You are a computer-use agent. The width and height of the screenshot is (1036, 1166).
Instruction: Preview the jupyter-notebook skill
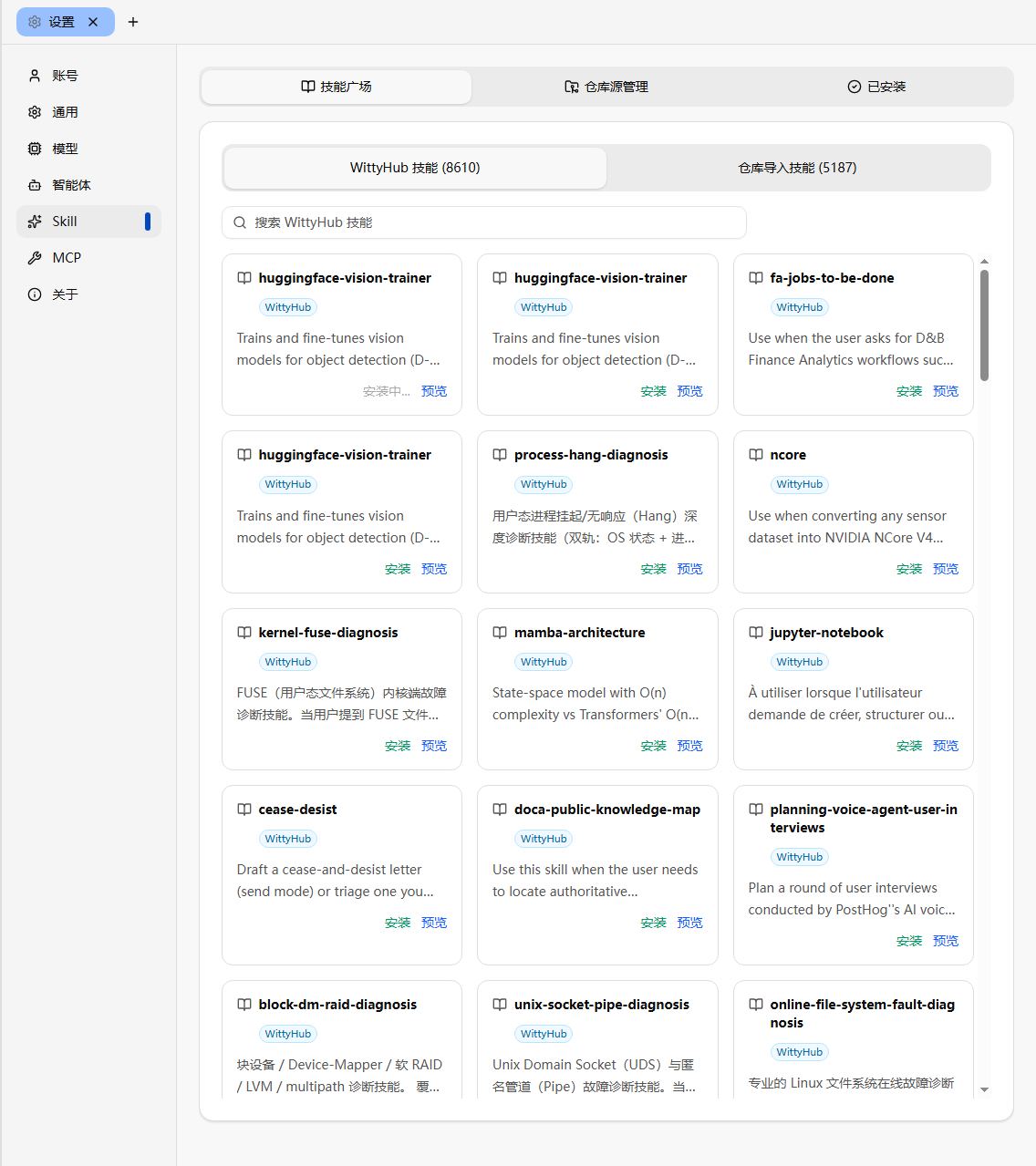946,746
